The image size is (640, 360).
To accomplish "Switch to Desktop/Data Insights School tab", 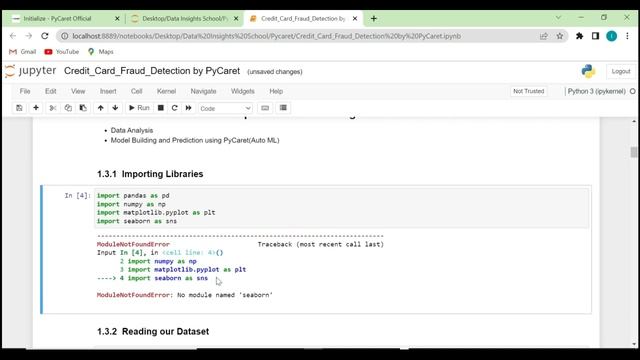I will (184, 18).
